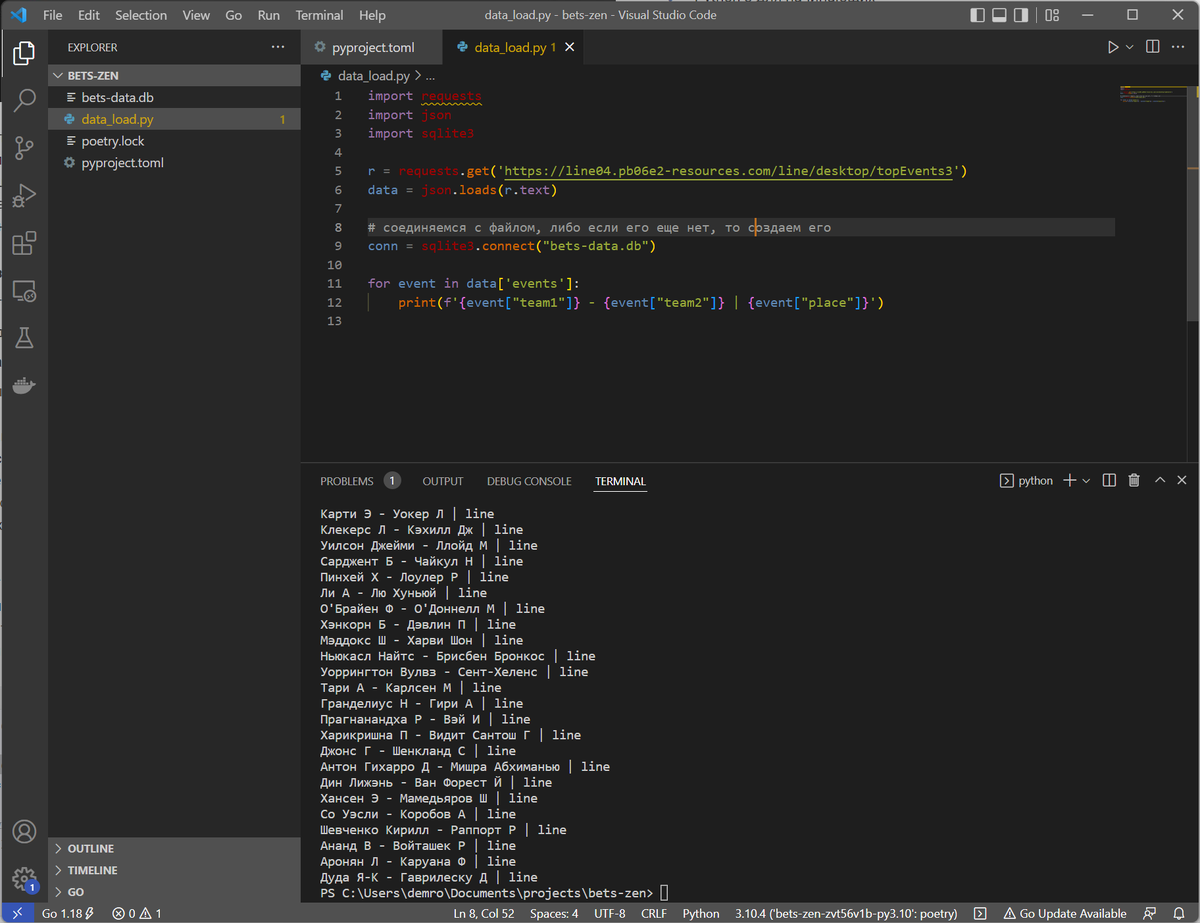Image resolution: width=1200 pixels, height=923 pixels.
Task: Open the Testing flask icon view
Action: point(24,339)
